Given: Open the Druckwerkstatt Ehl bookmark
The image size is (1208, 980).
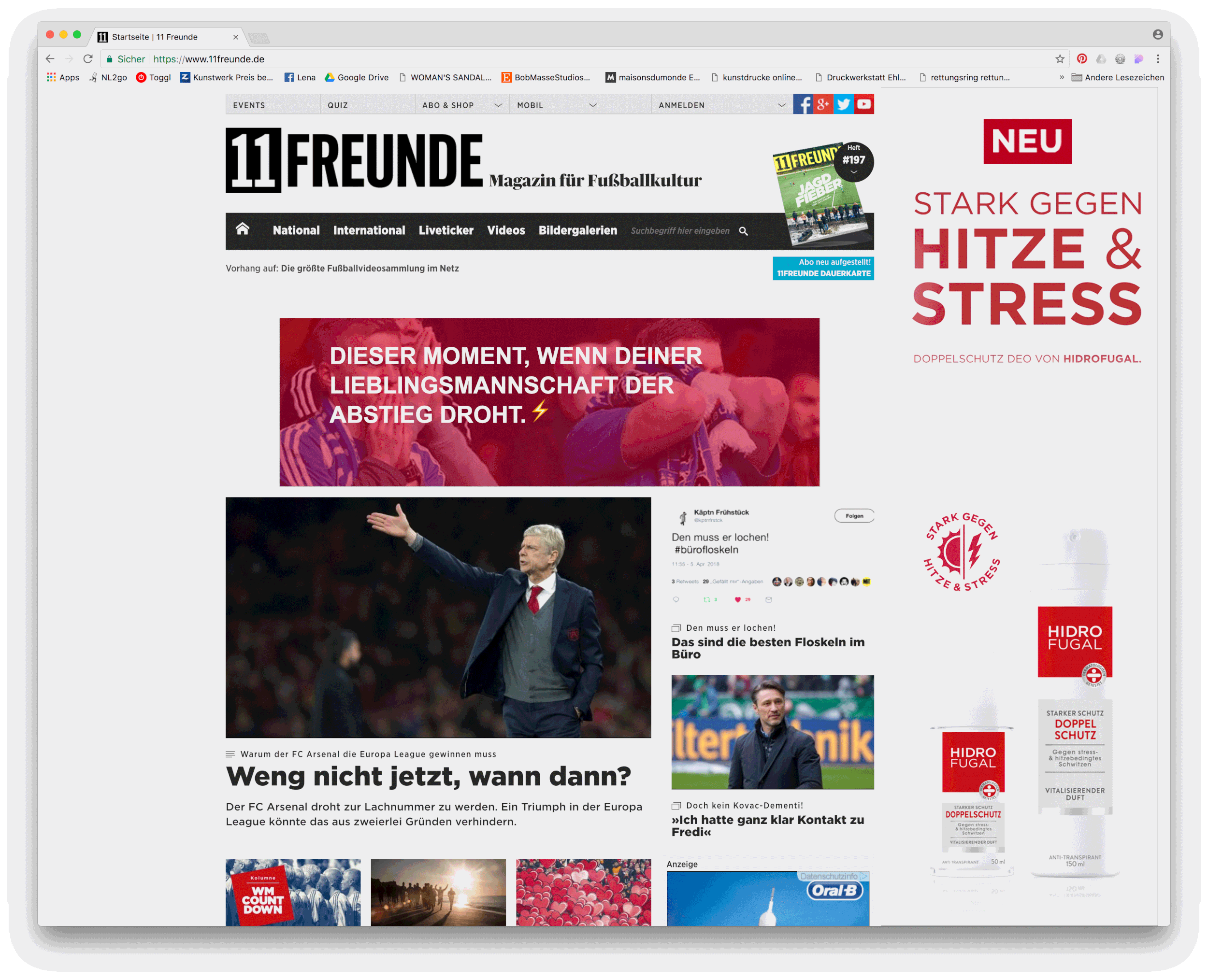Looking at the screenshot, I should tap(861, 77).
